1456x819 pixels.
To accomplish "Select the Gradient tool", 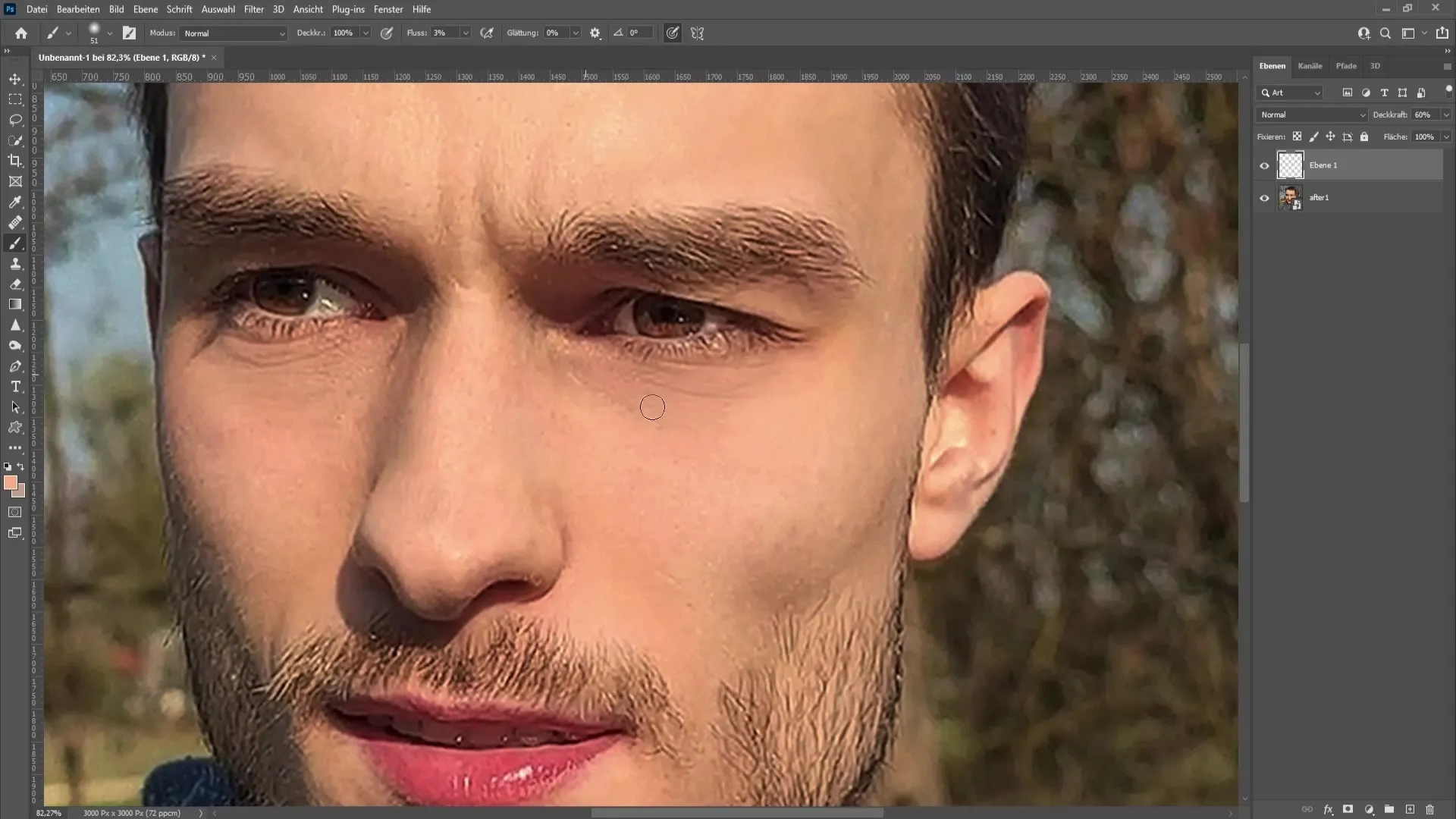I will point(15,304).
